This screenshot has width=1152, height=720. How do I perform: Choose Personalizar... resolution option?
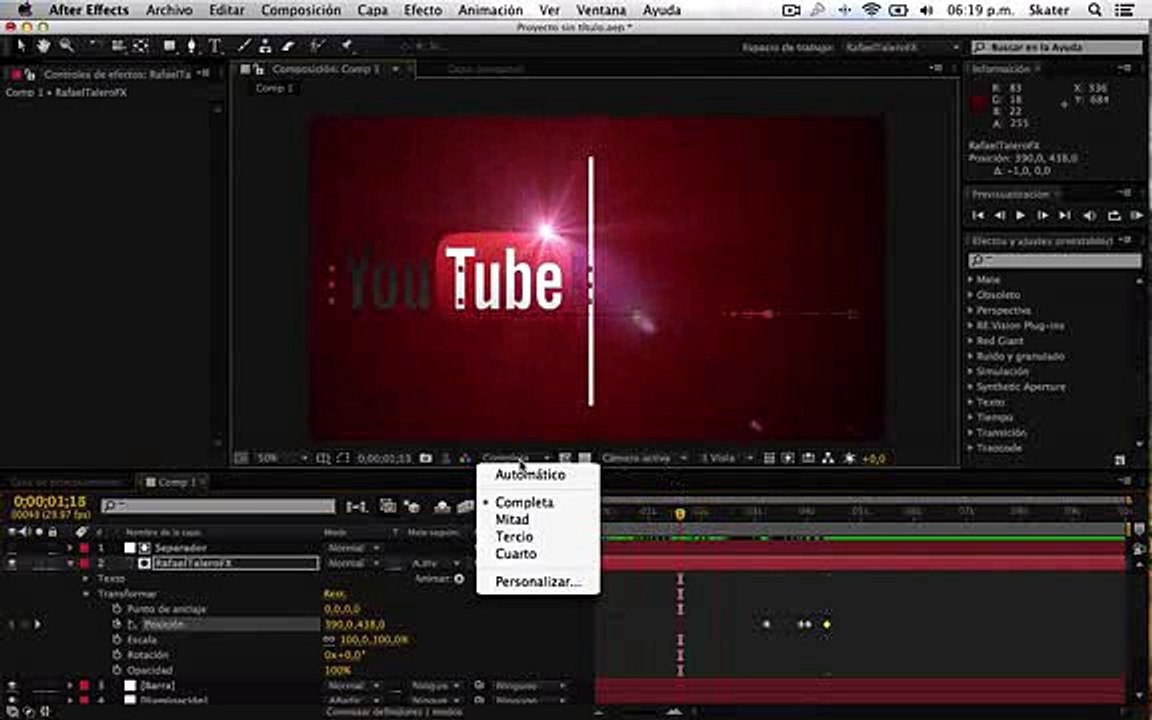click(538, 581)
